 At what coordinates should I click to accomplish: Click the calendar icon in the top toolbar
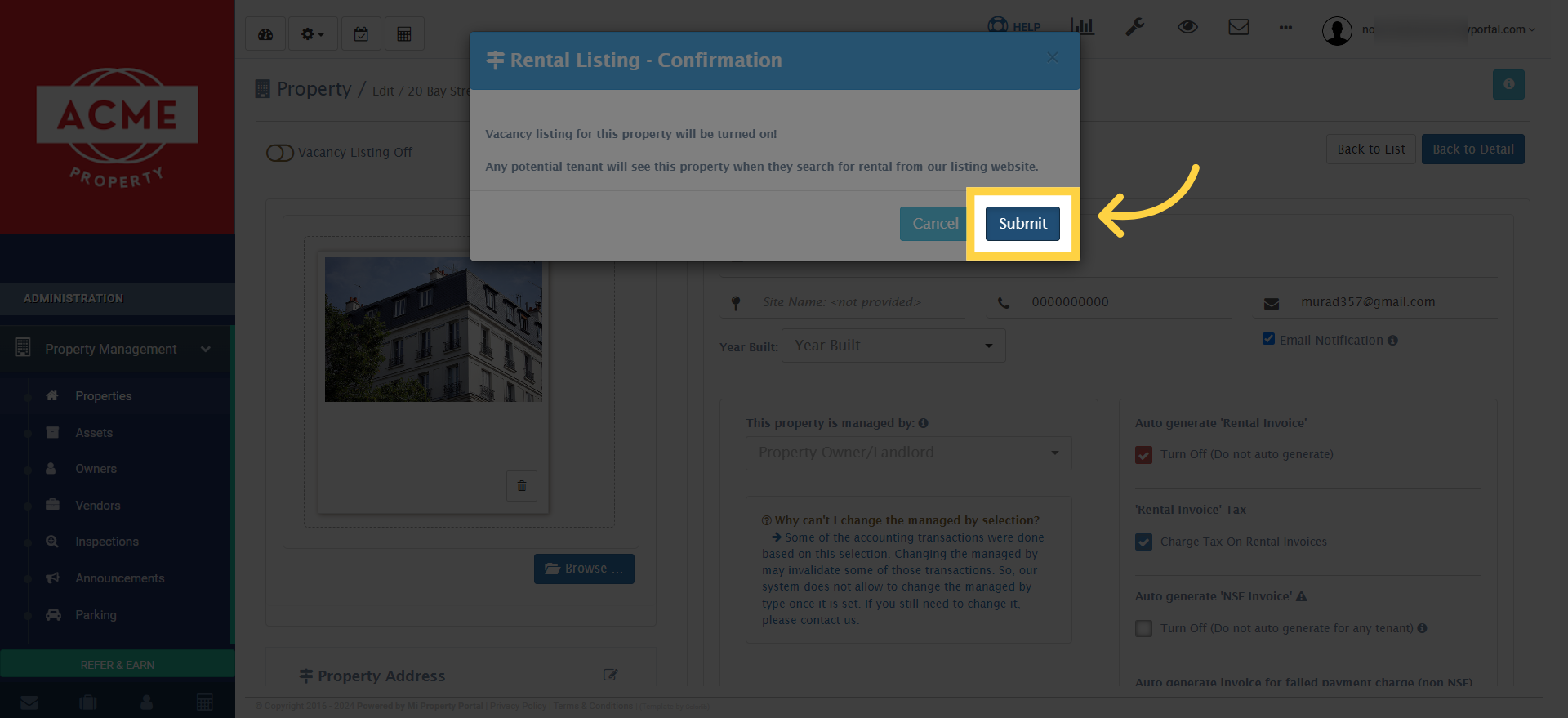pyautogui.click(x=361, y=33)
